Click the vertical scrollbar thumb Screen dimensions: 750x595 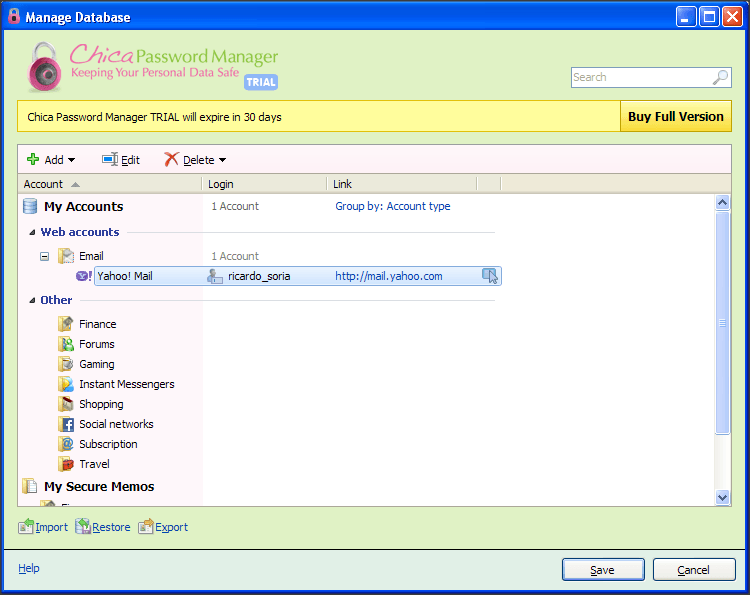click(722, 323)
